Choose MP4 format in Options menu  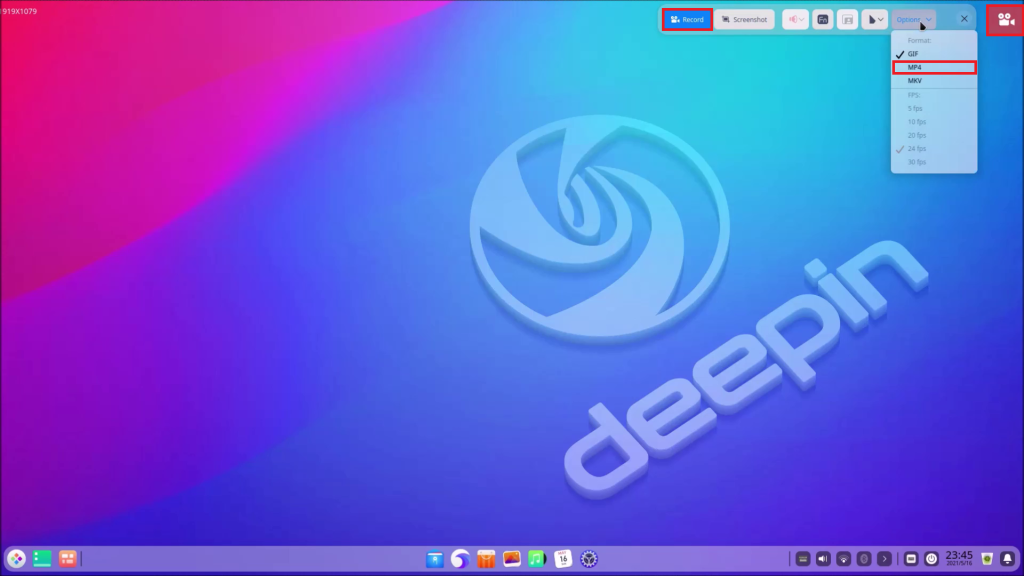[x=915, y=67]
